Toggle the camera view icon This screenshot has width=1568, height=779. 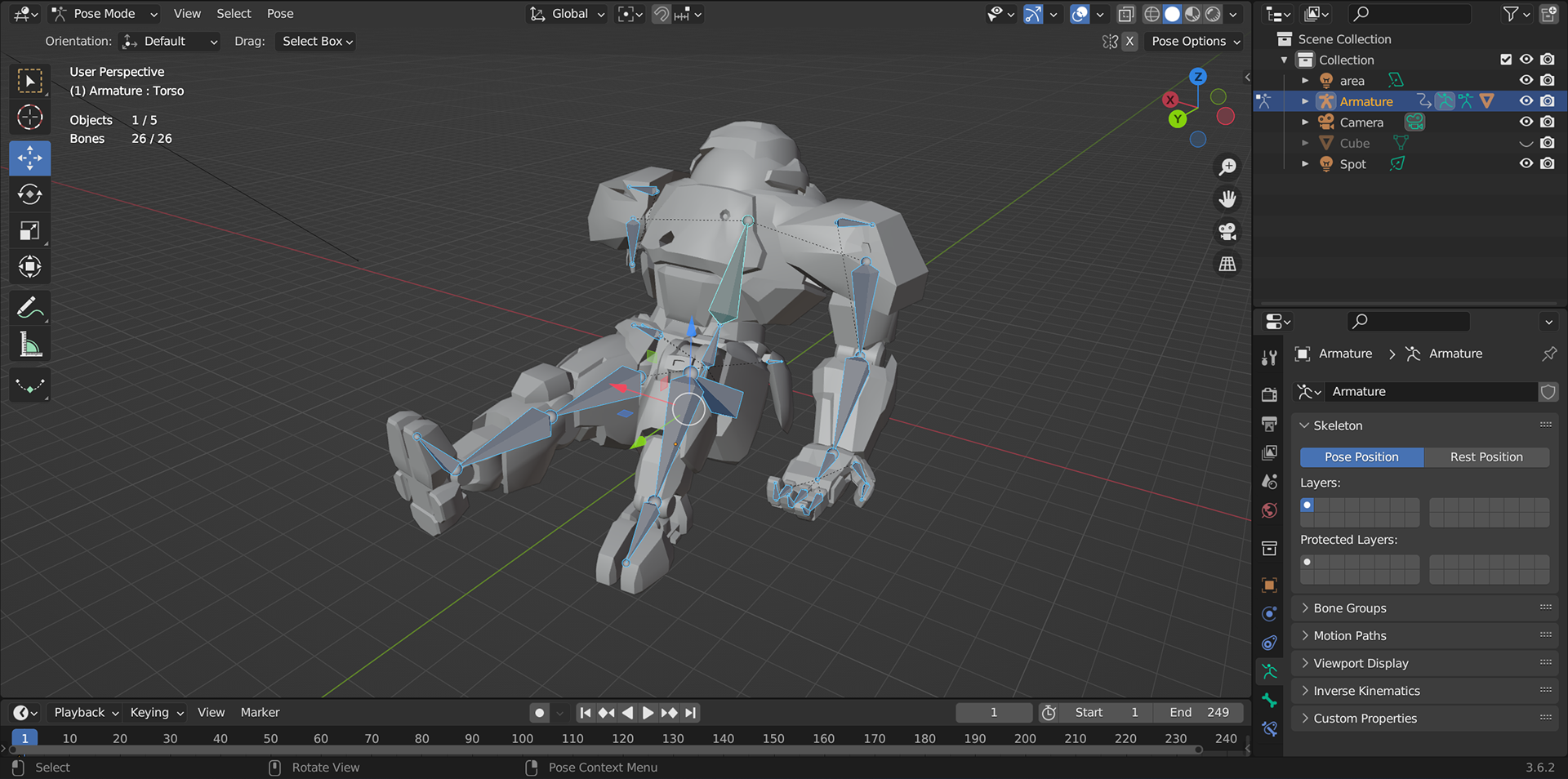click(1227, 232)
